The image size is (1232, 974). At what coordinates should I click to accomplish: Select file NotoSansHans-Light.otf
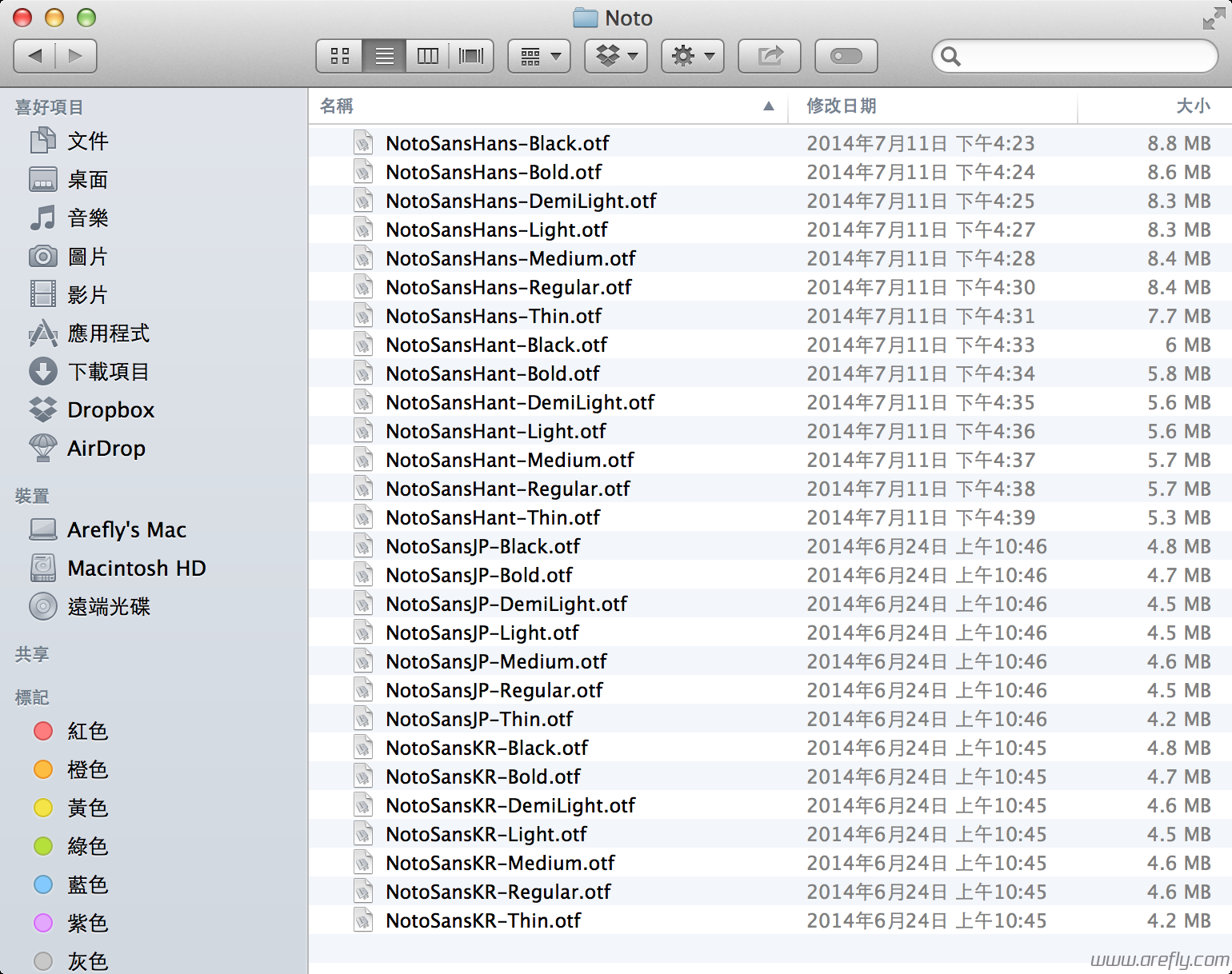point(770,230)
